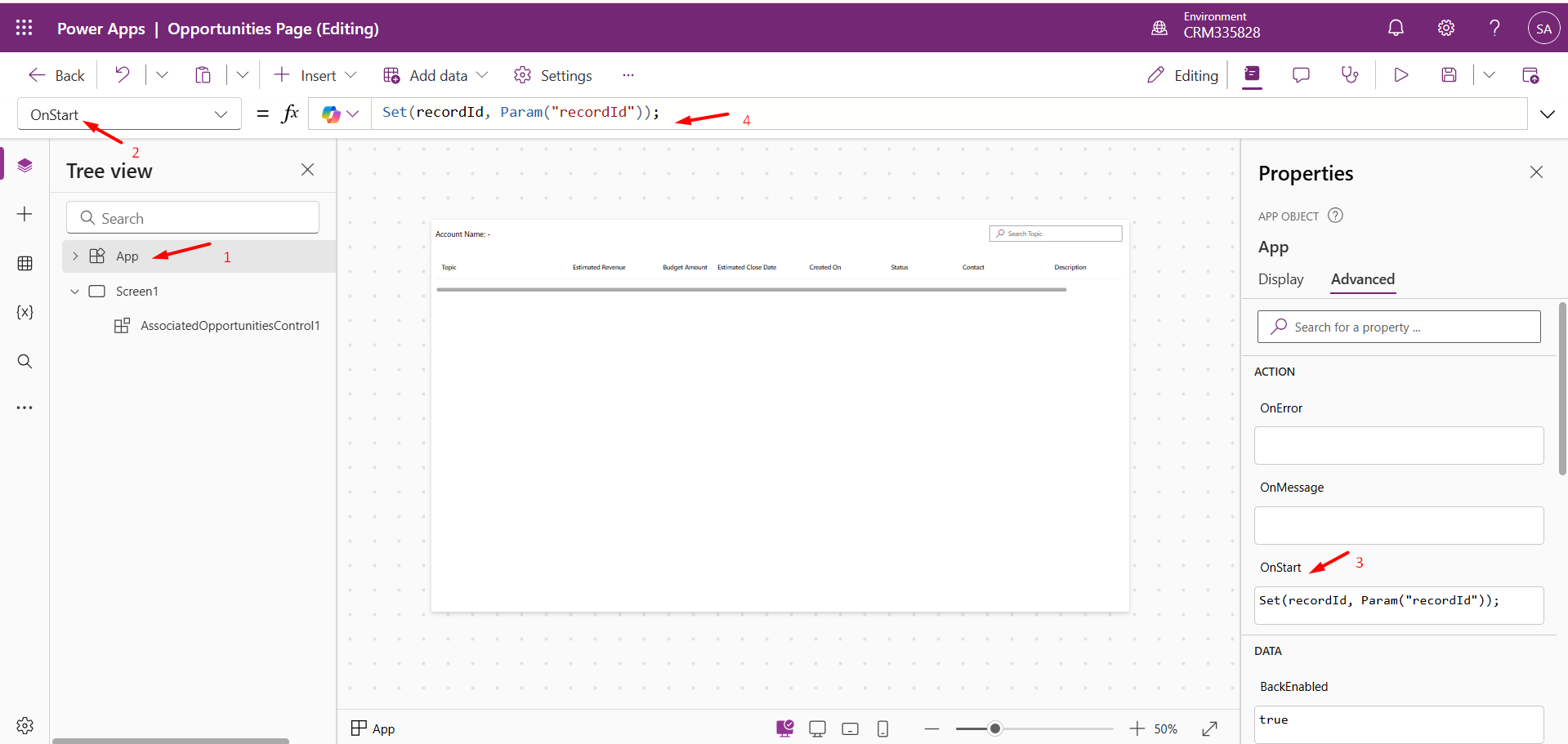The width and height of the screenshot is (1568, 744).
Task: Click the notifications bell icon
Action: (x=1396, y=28)
